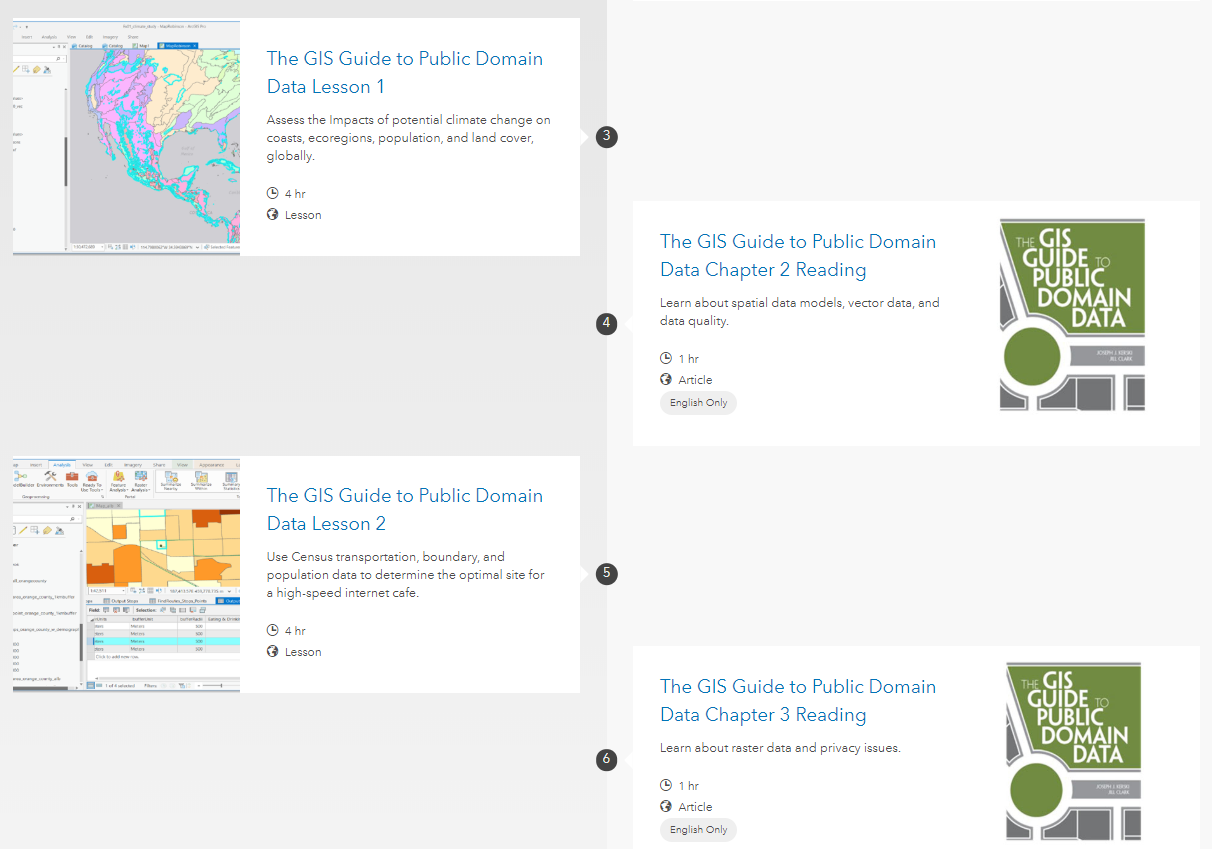Click the '4 hr' duration on Lesson 2 card
This screenshot has width=1212, height=849.
pos(295,631)
